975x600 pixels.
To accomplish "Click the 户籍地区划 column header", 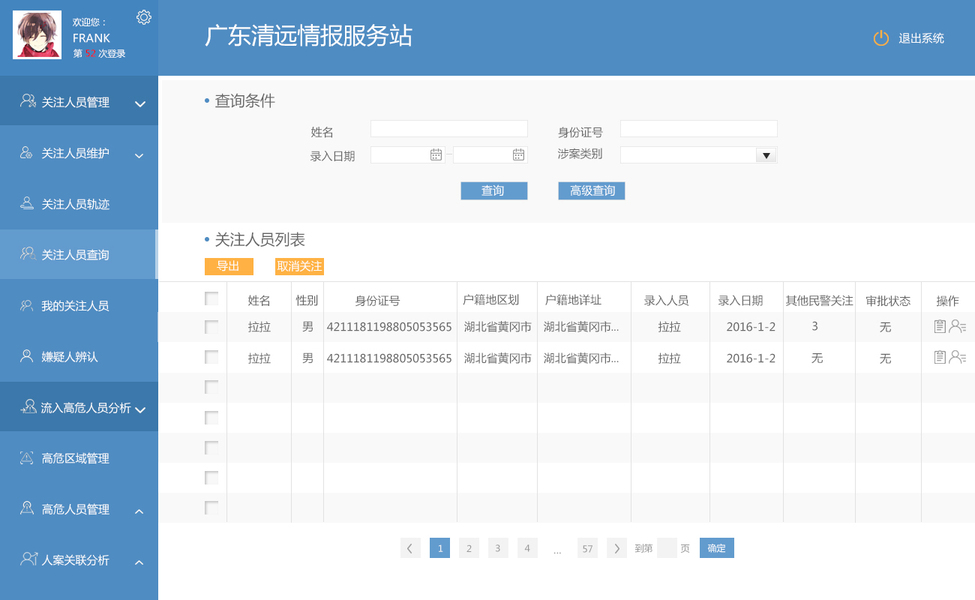I will (x=491, y=300).
